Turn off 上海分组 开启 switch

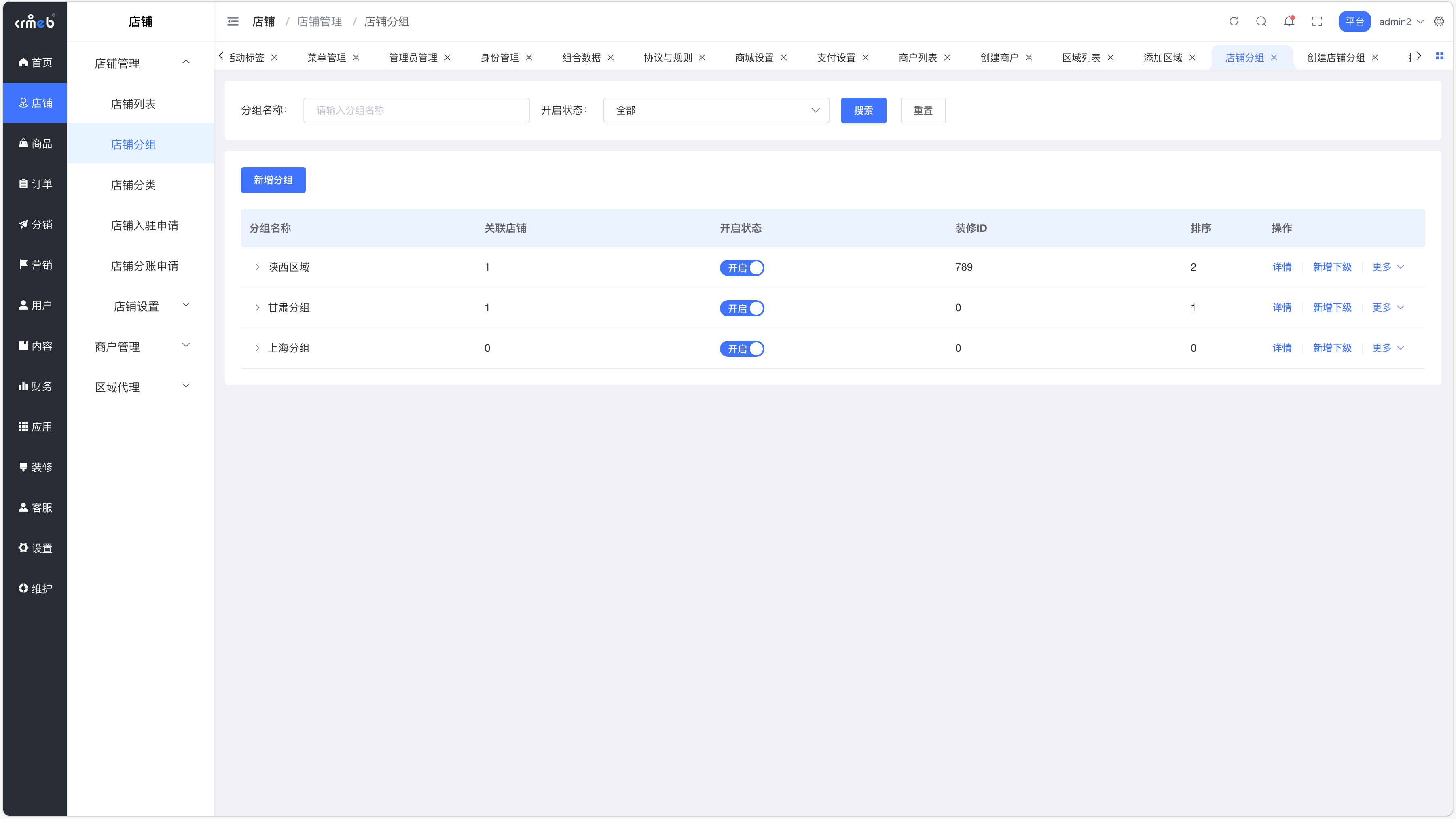(742, 349)
